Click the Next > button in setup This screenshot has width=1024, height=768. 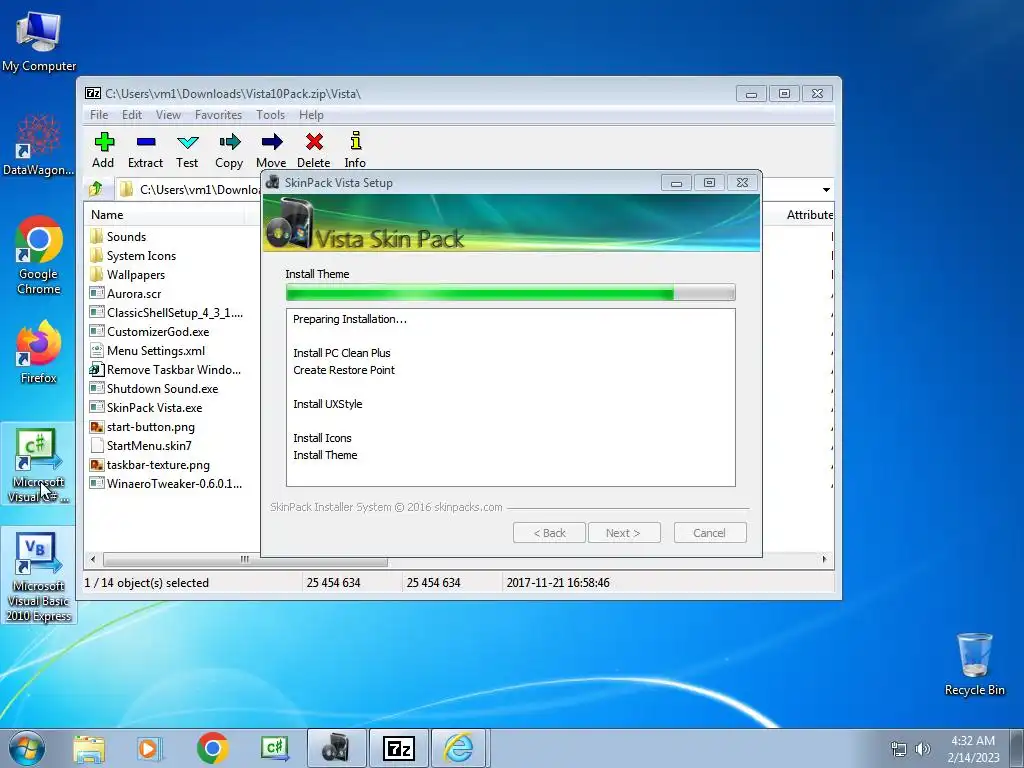(624, 533)
